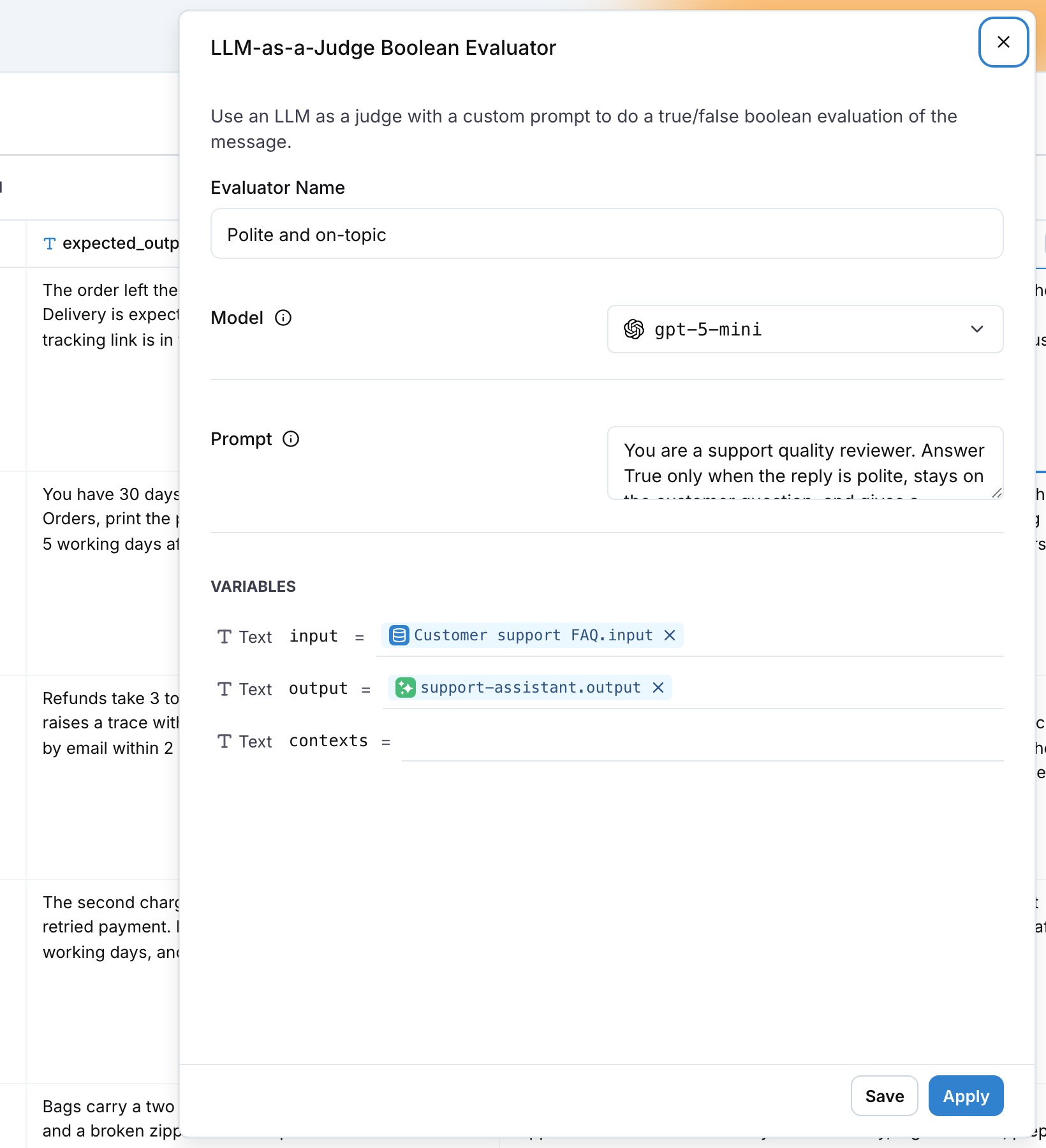Click the support-assistant.output chip

point(529,688)
